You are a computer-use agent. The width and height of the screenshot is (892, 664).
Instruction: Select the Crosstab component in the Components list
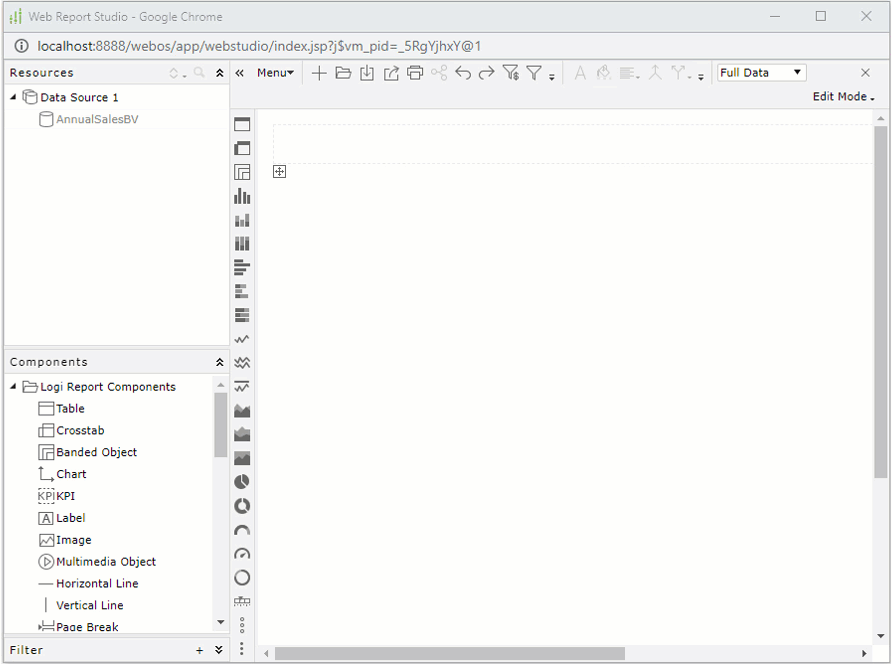(79, 430)
